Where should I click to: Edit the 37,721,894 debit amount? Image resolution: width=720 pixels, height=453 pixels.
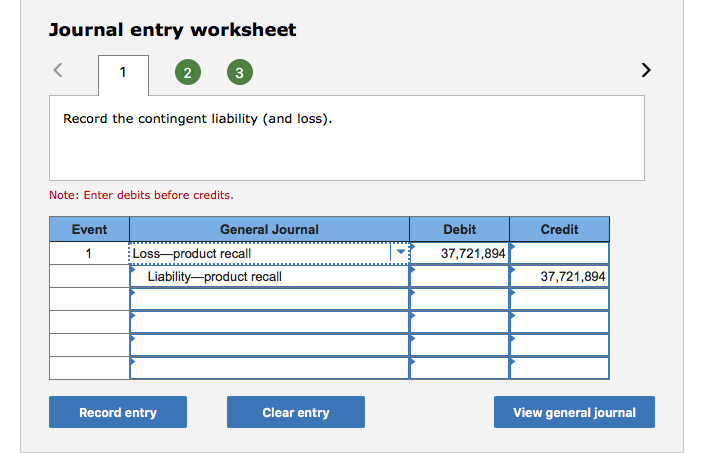pos(460,253)
